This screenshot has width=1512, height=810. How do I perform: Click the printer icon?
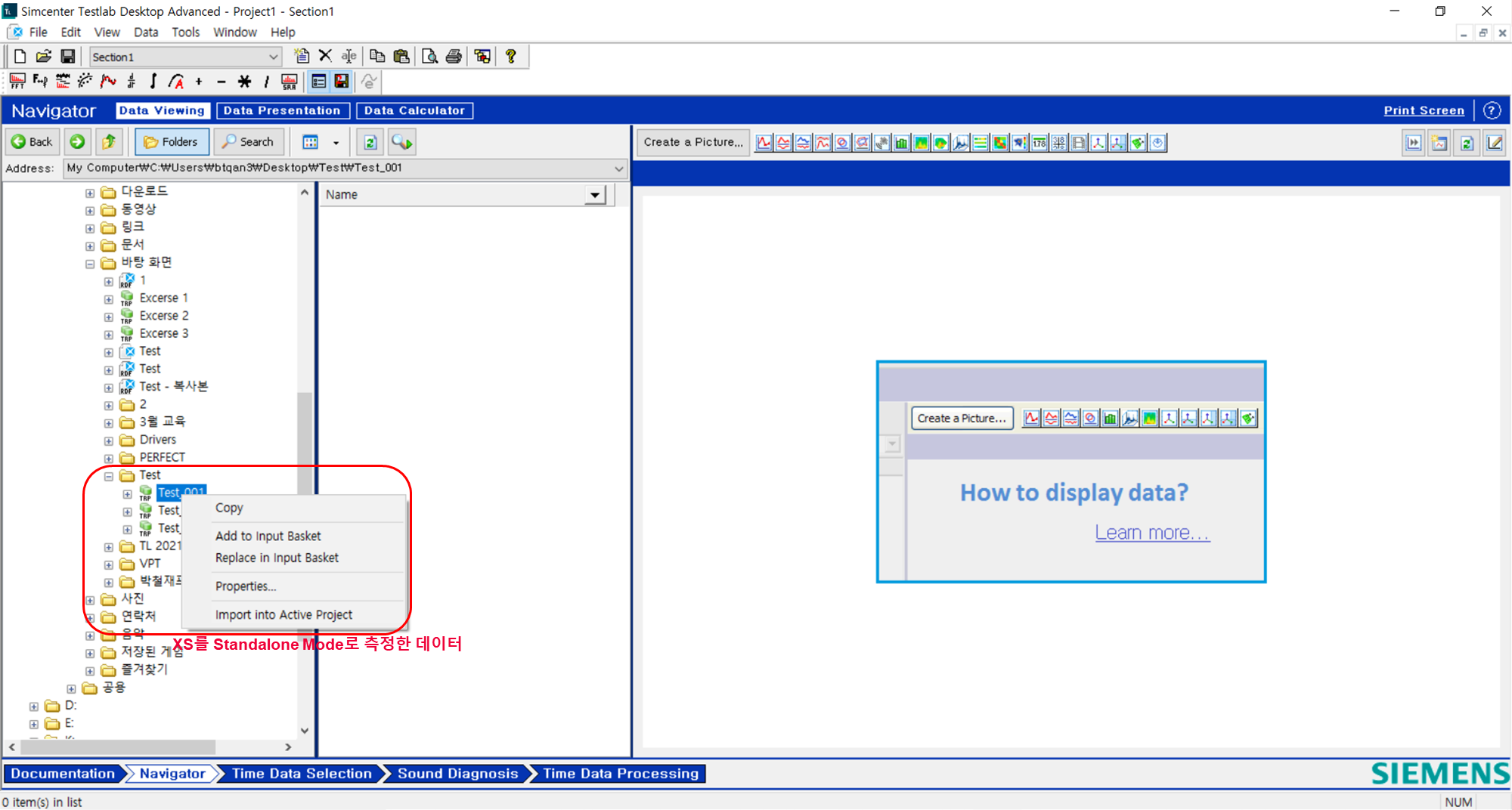coord(454,57)
